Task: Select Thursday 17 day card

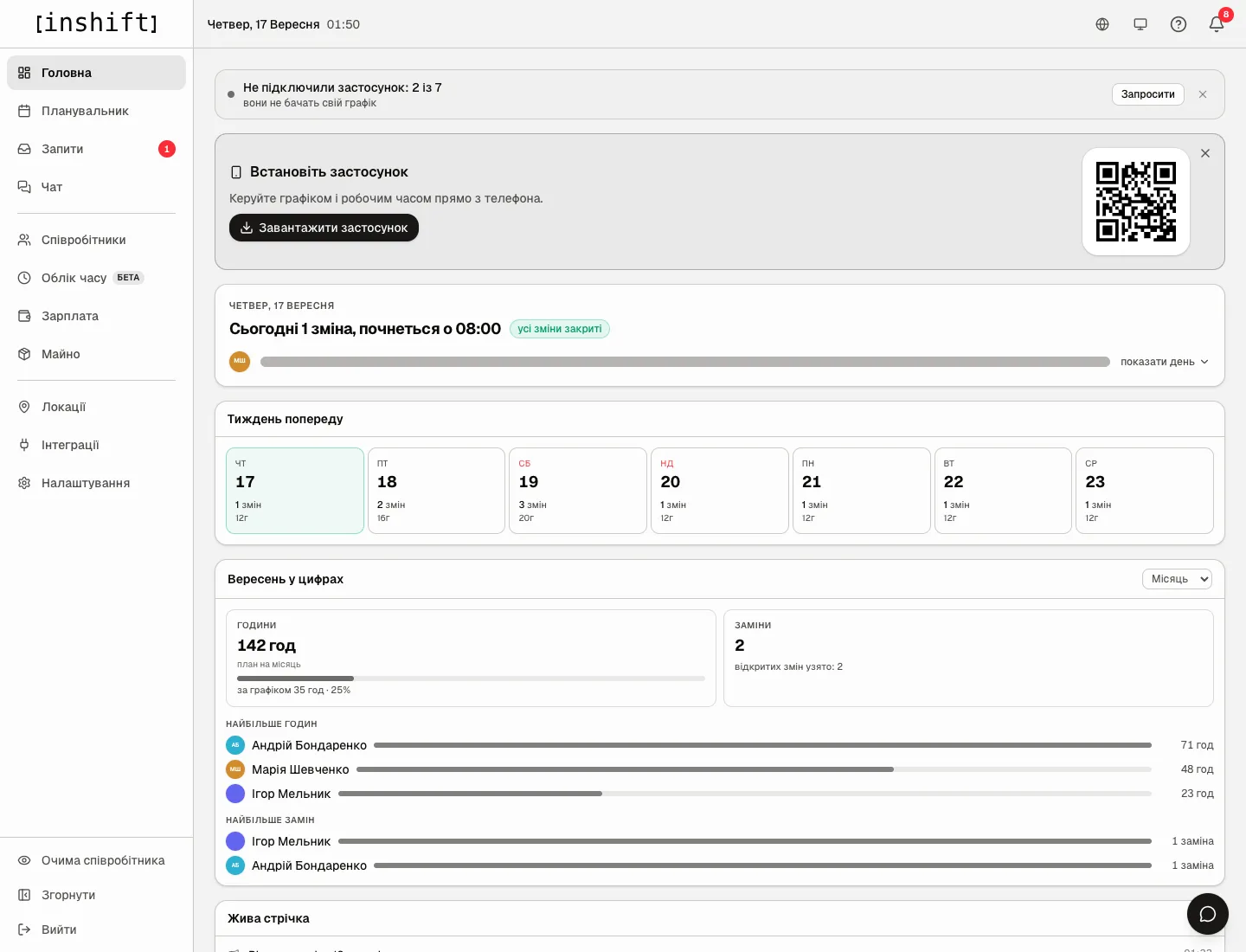Action: (x=295, y=491)
